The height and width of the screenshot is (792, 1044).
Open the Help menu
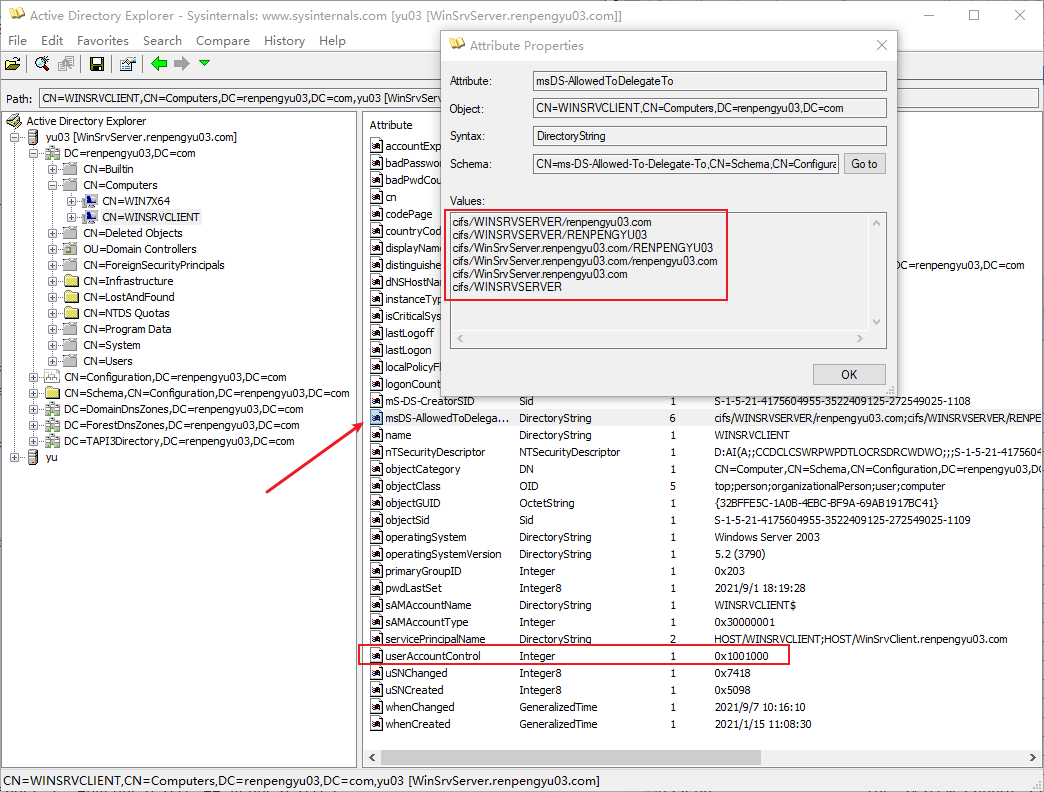332,41
